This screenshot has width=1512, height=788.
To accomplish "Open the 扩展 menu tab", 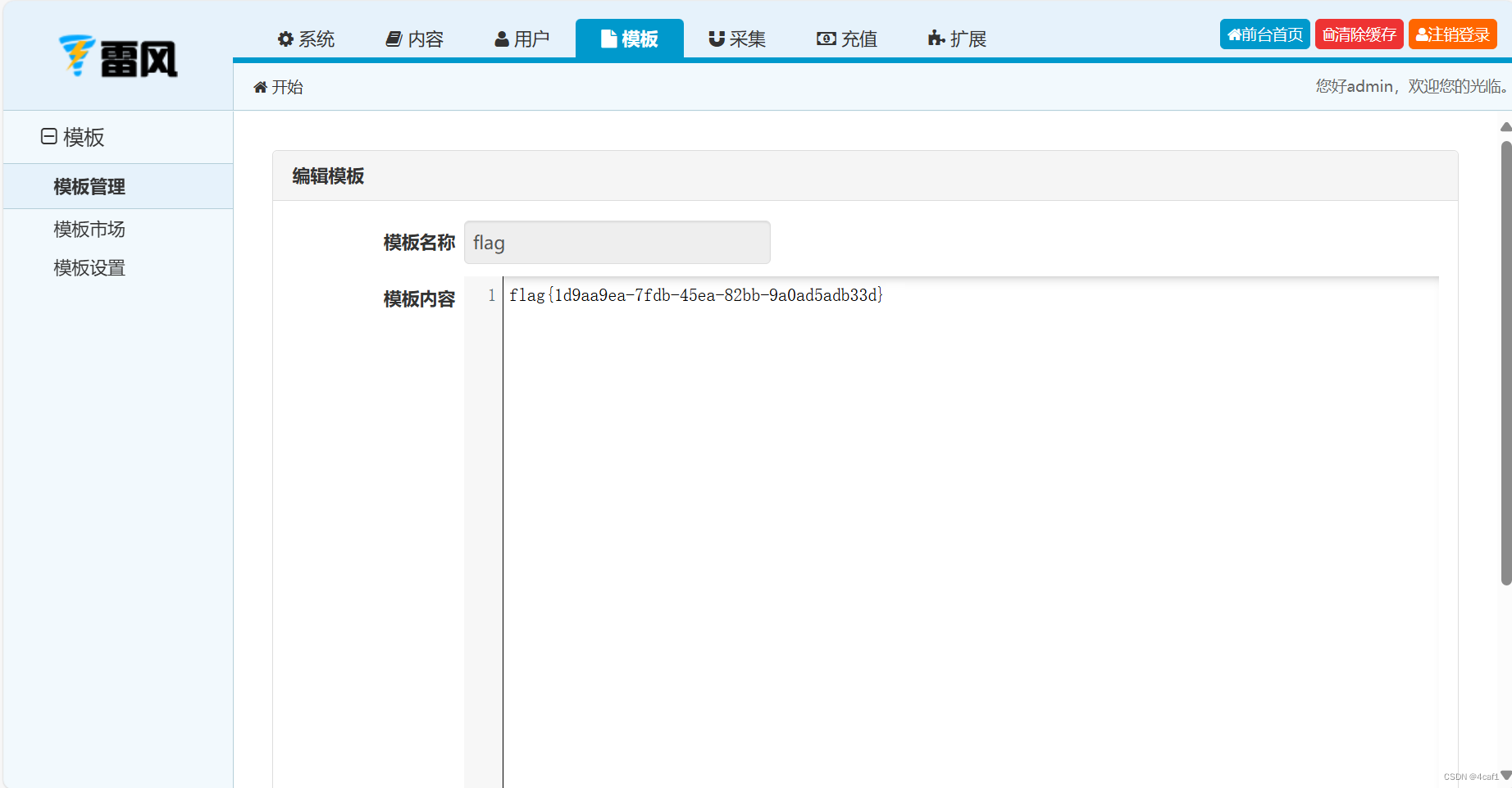I will coord(957,39).
